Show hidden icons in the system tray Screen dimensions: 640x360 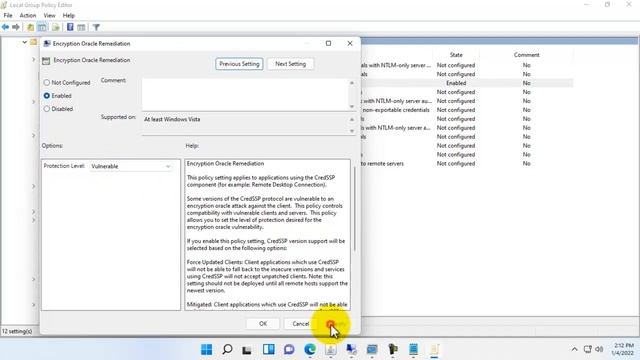tap(574, 349)
